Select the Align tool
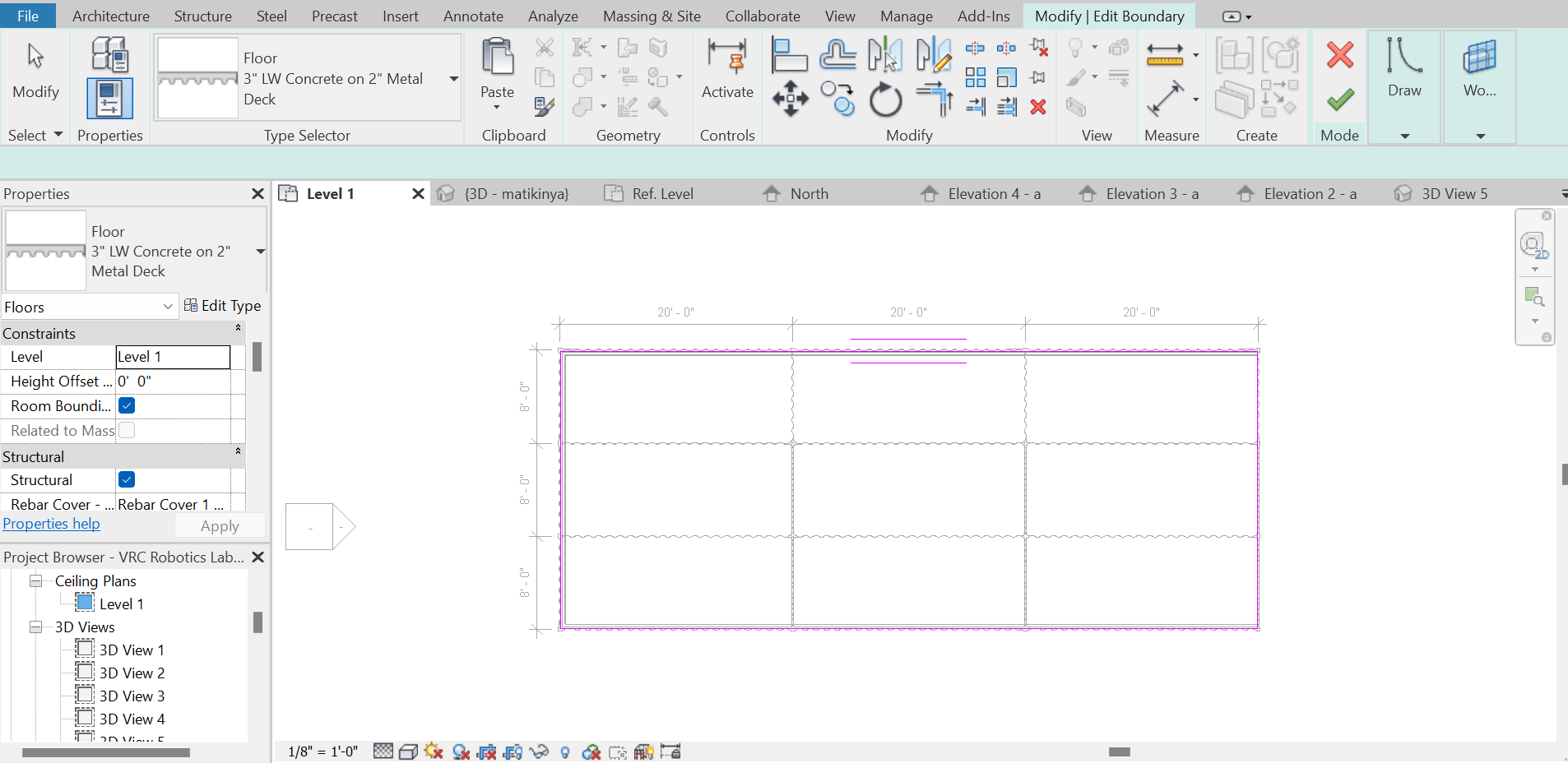1568x763 pixels. [x=790, y=55]
